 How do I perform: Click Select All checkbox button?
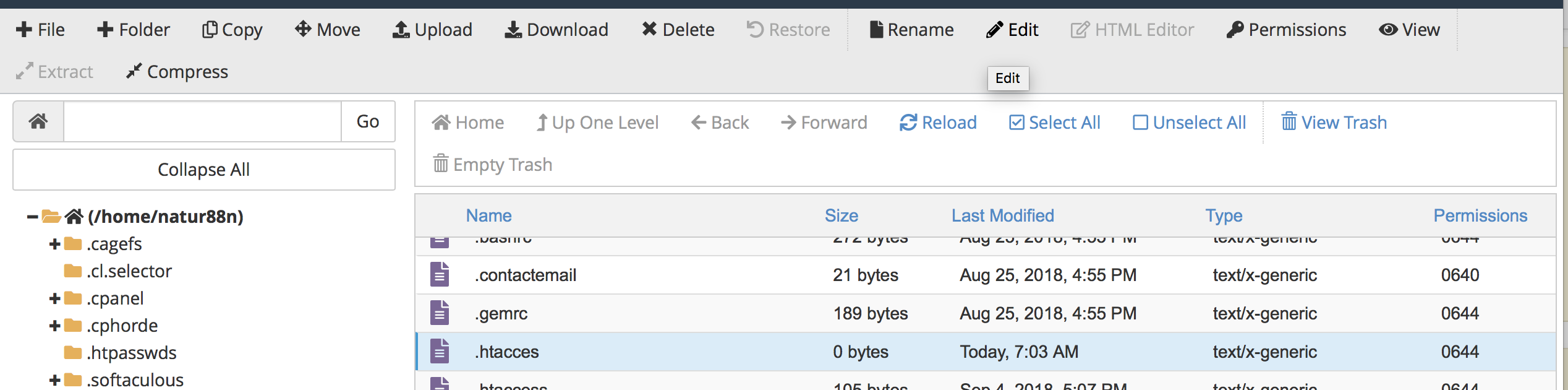point(1055,123)
